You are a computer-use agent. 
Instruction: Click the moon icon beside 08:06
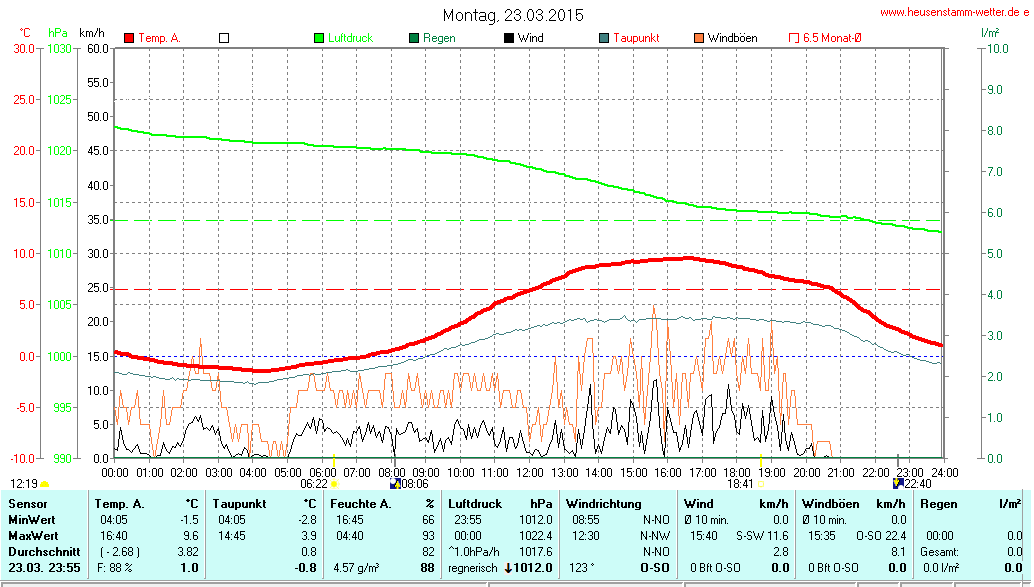395,483
